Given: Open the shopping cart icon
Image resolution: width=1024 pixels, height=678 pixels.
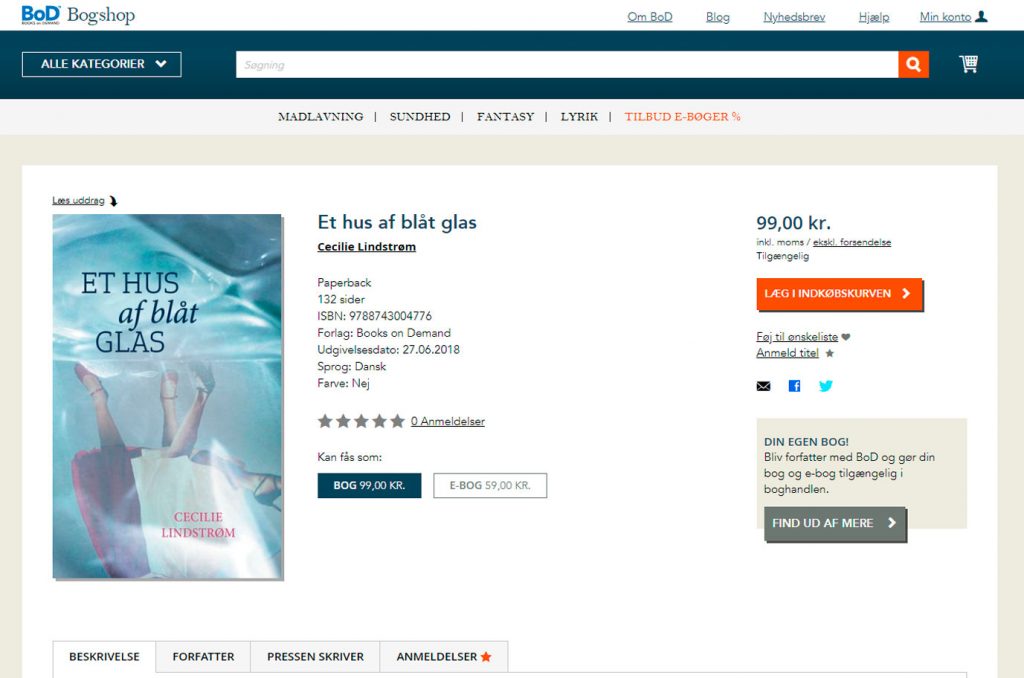Looking at the screenshot, I should click(x=968, y=64).
